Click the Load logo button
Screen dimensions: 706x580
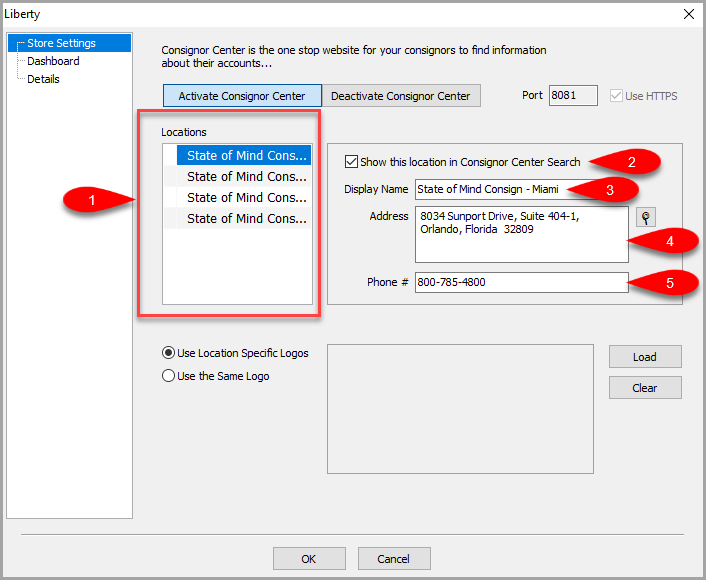[x=645, y=357]
